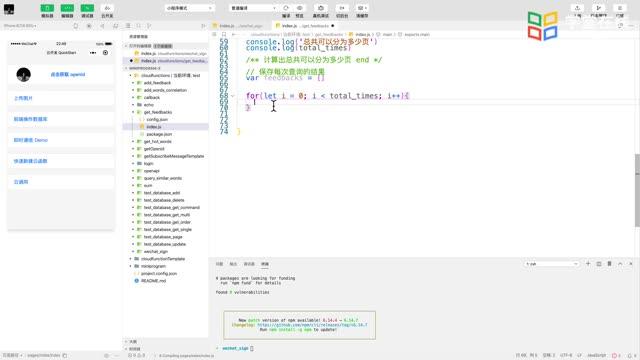Click the frontend database operation link

[x=31, y=119]
